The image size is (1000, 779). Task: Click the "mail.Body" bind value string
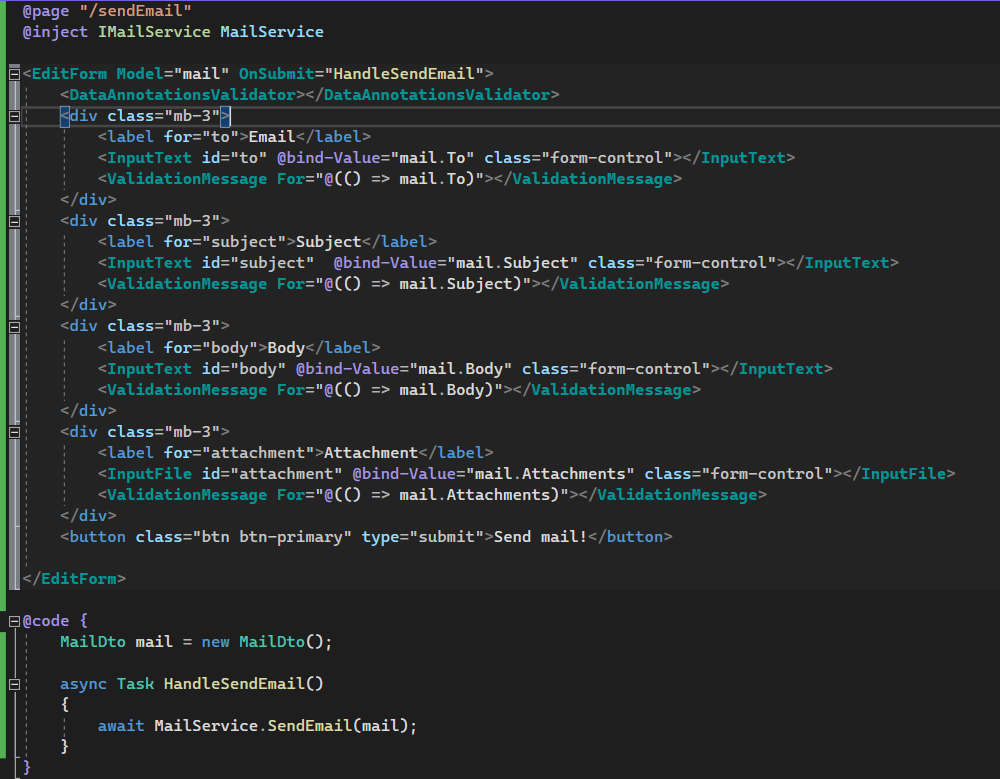click(x=460, y=369)
